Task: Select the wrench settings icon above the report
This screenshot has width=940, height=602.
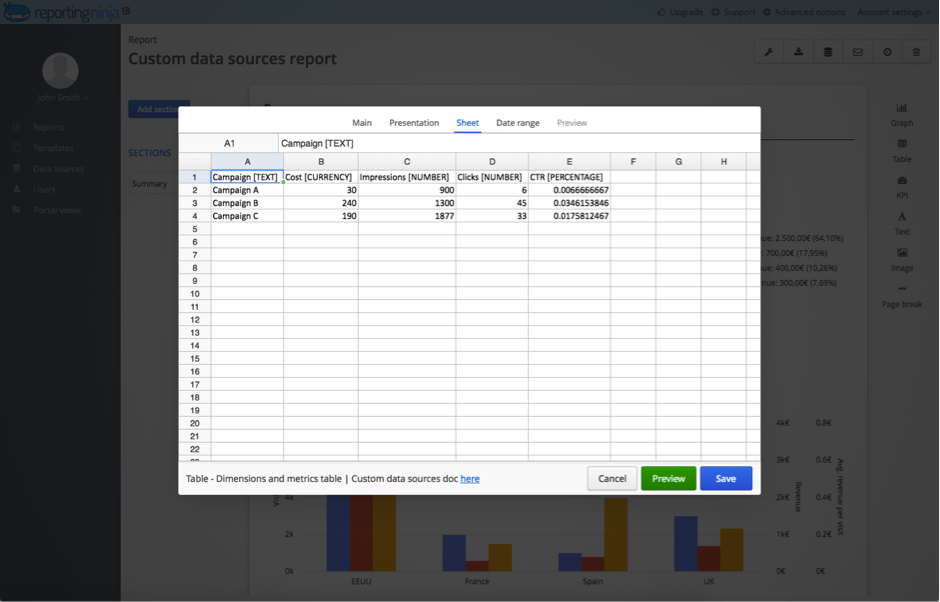Action: (x=768, y=51)
